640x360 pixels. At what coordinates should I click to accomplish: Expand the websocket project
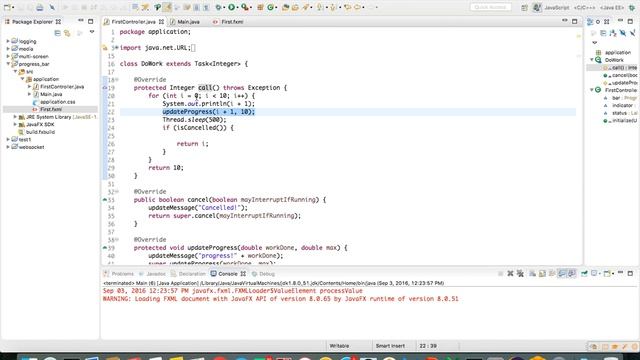coord(8,147)
